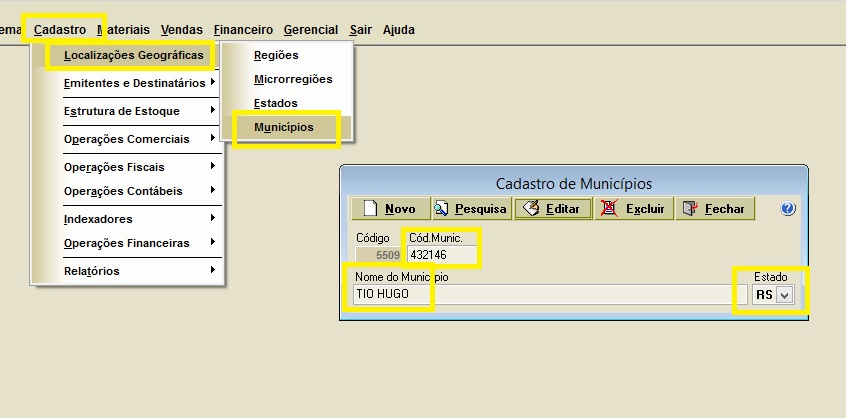Click the Nome do Município field
Screen dimensions: 846x418
pyautogui.click(x=550, y=294)
